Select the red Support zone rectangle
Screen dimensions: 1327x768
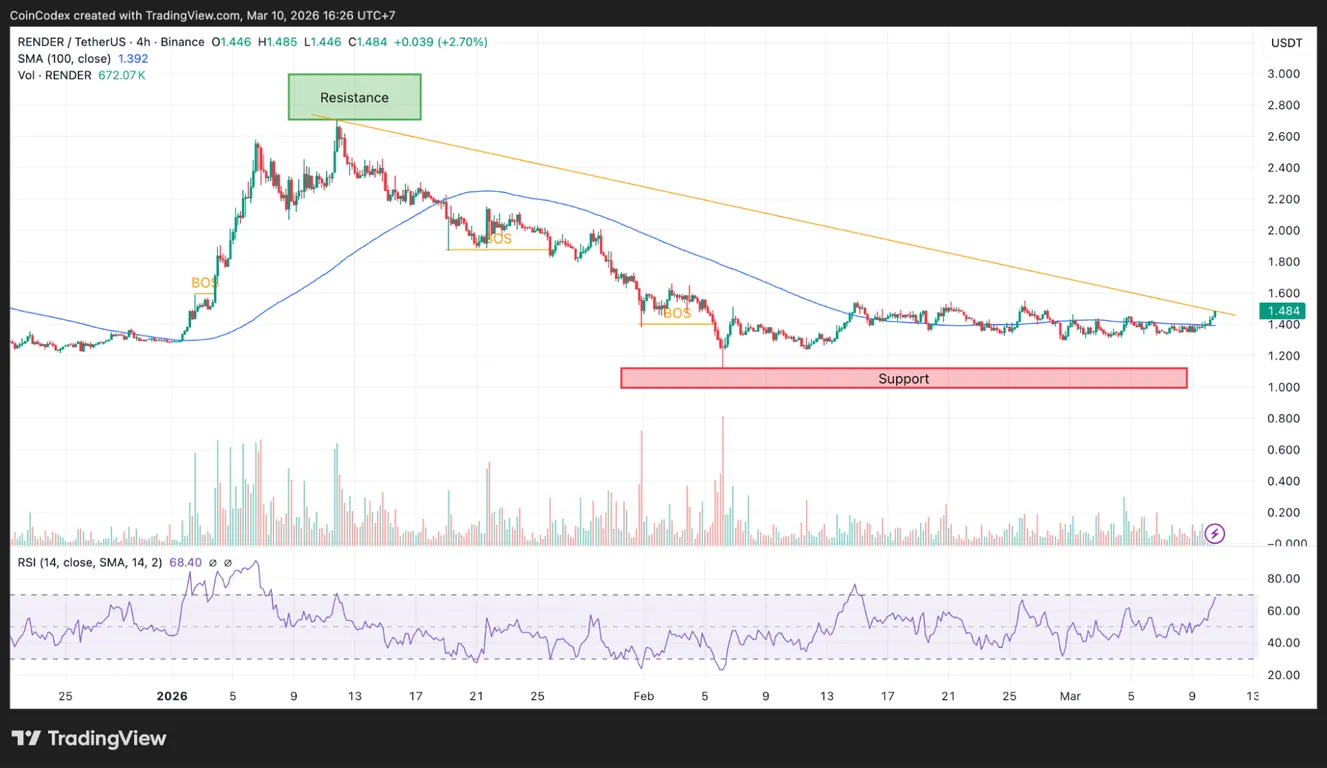pos(904,378)
